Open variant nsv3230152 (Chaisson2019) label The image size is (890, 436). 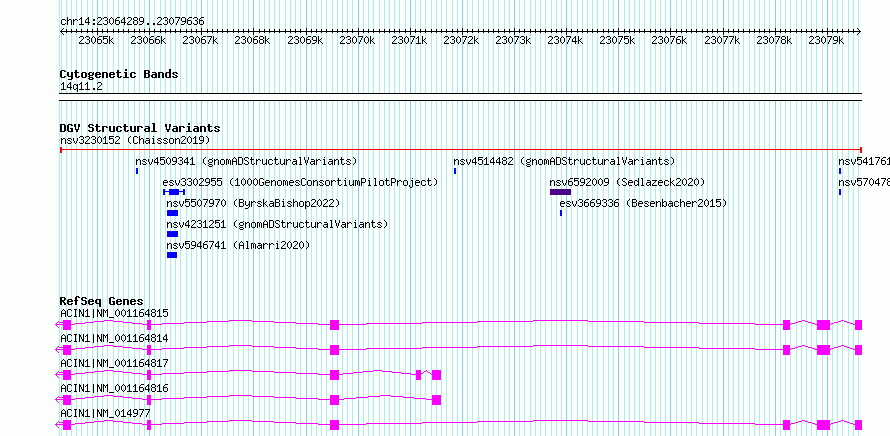[135, 140]
